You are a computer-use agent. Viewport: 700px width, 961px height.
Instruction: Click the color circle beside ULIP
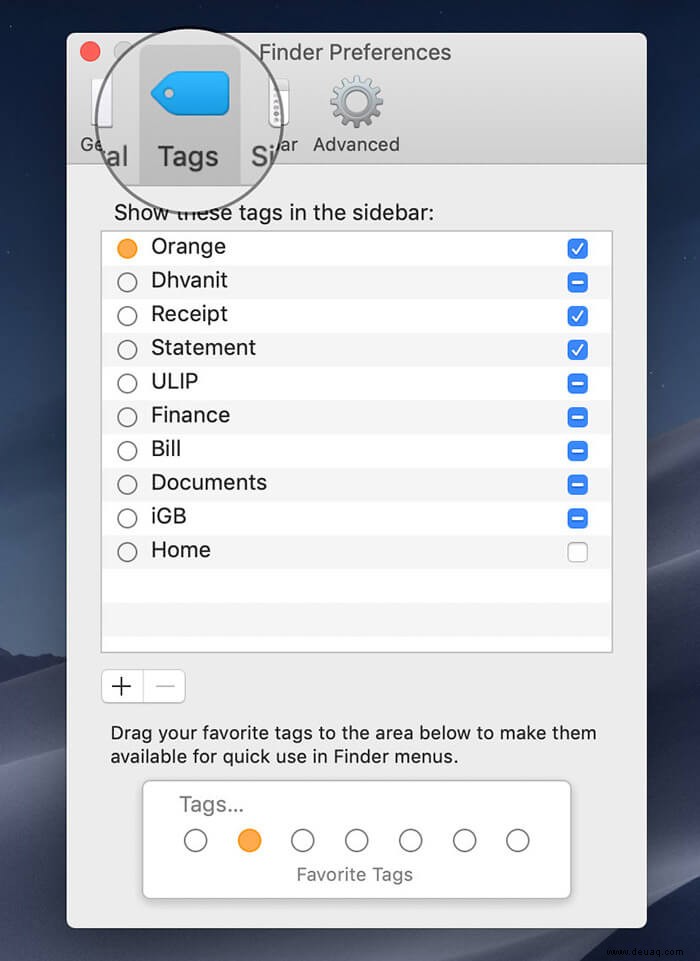[127, 383]
